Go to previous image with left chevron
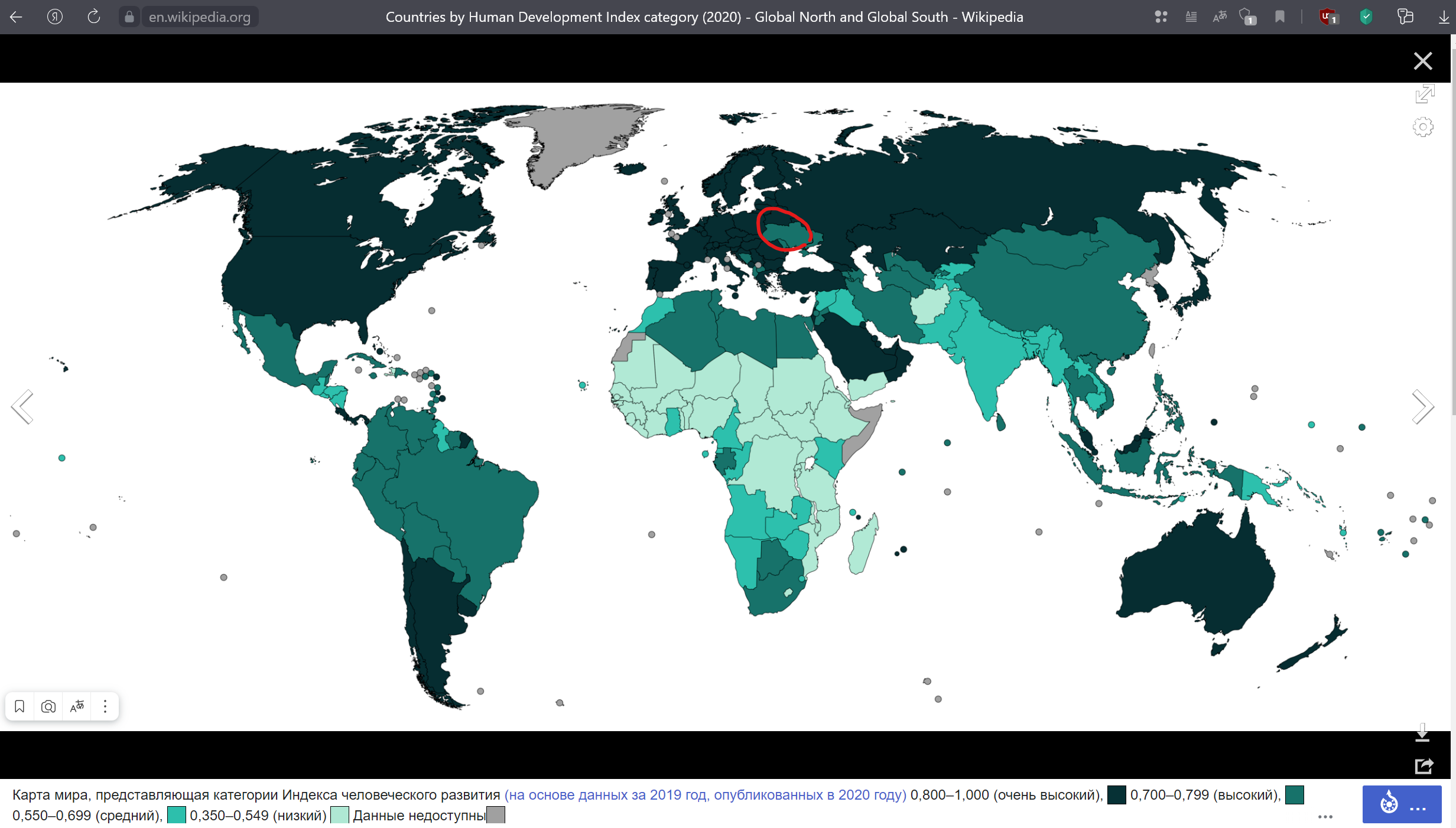The image size is (1456, 828). coord(22,407)
